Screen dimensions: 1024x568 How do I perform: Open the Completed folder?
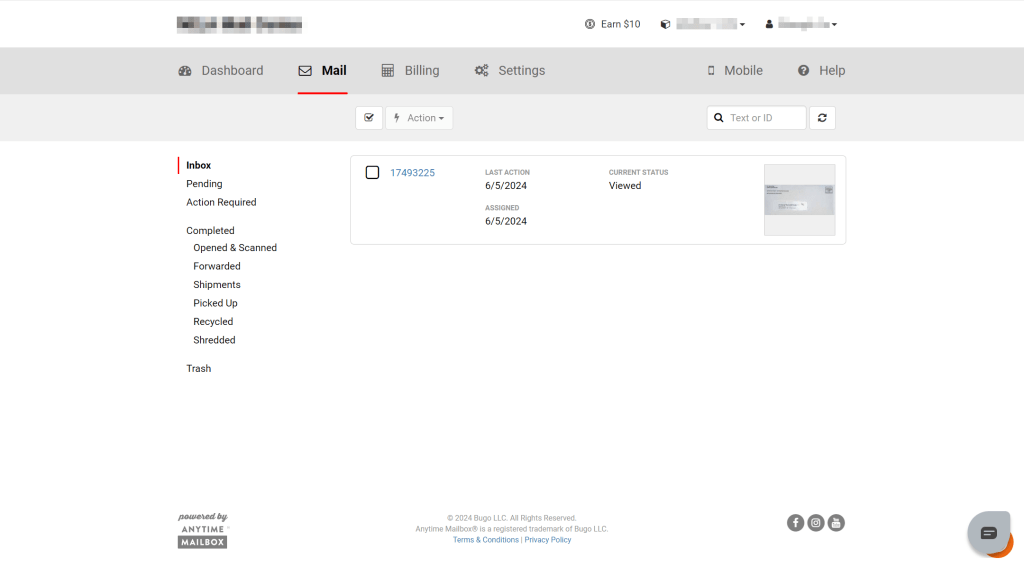[x=210, y=230]
